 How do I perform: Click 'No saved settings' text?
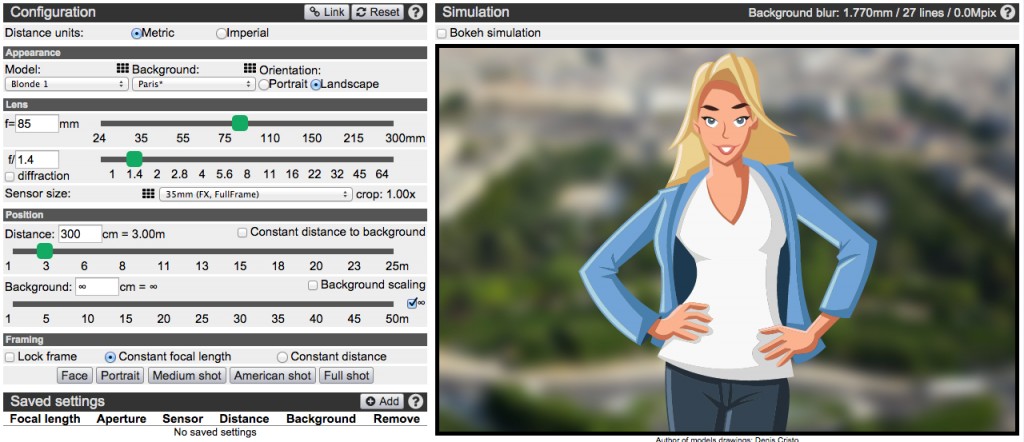click(215, 432)
